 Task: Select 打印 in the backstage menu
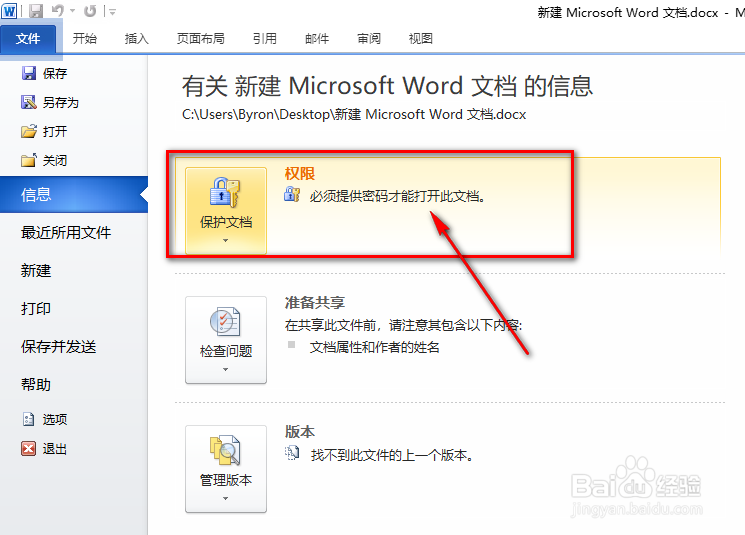[36, 308]
